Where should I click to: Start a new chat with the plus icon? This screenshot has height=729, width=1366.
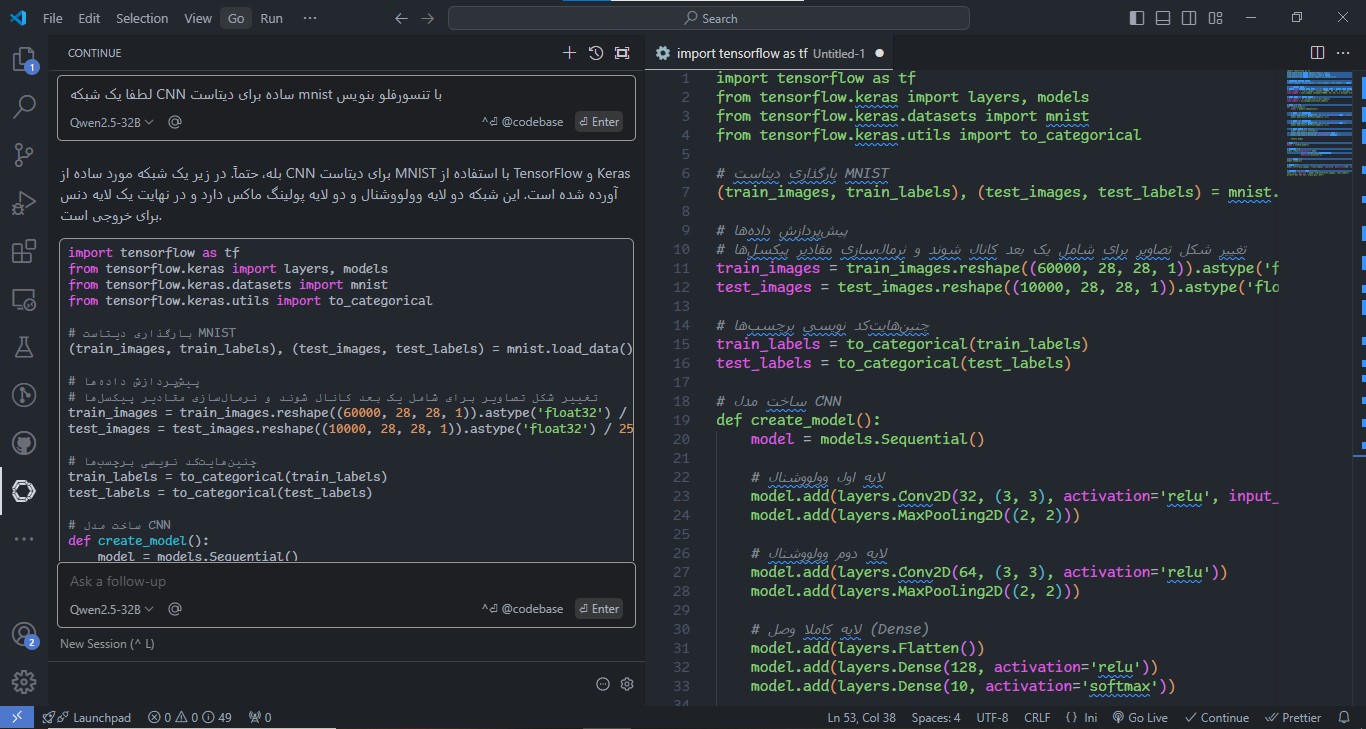(x=569, y=52)
